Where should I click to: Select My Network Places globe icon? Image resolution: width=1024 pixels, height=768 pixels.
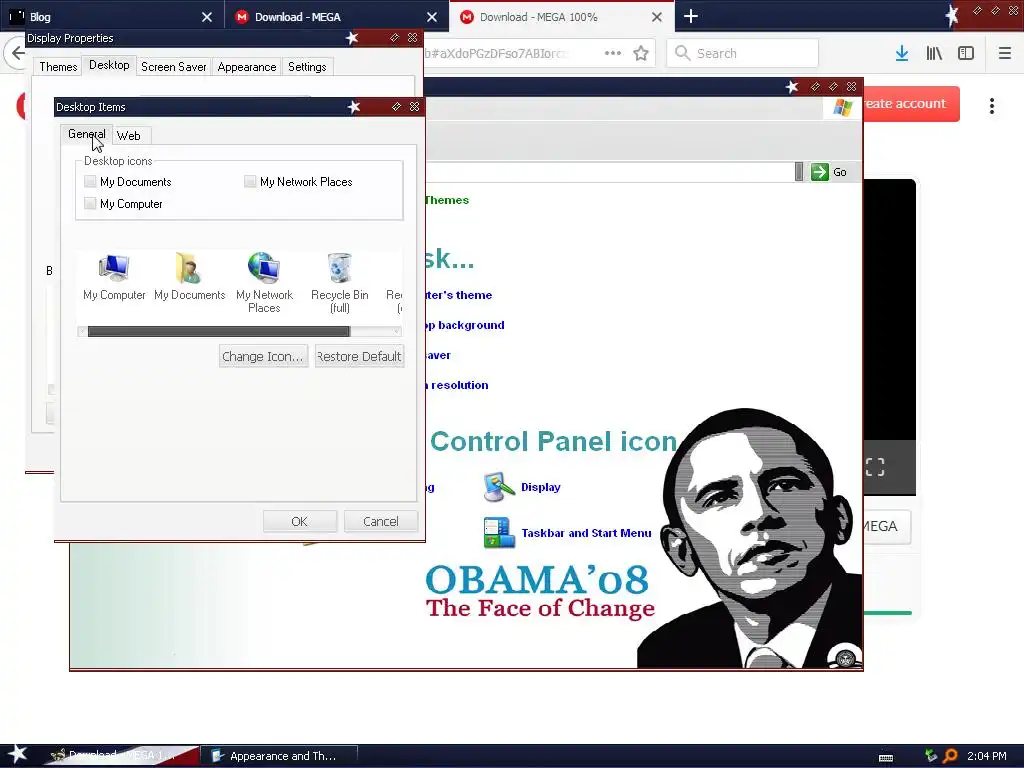[x=264, y=268]
